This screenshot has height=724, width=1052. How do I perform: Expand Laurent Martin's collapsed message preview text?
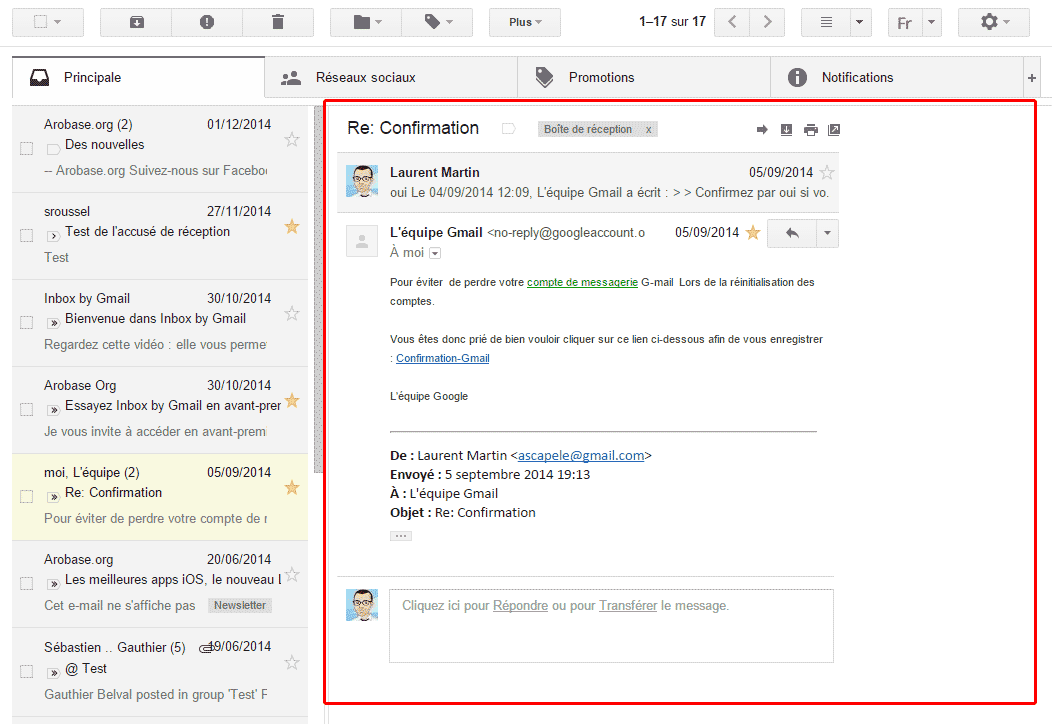[x=609, y=193]
